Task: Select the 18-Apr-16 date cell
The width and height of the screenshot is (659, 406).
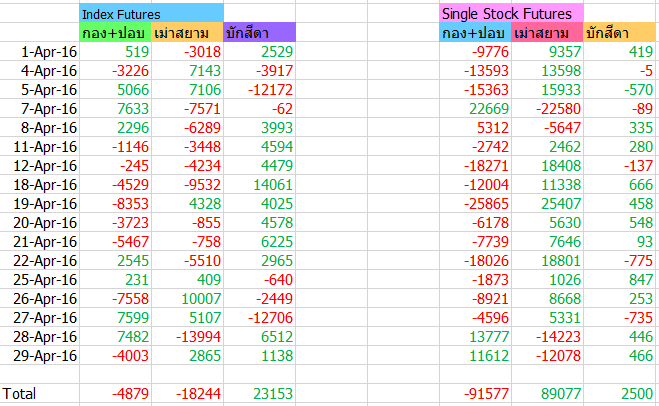Action: pyautogui.click(x=40, y=185)
